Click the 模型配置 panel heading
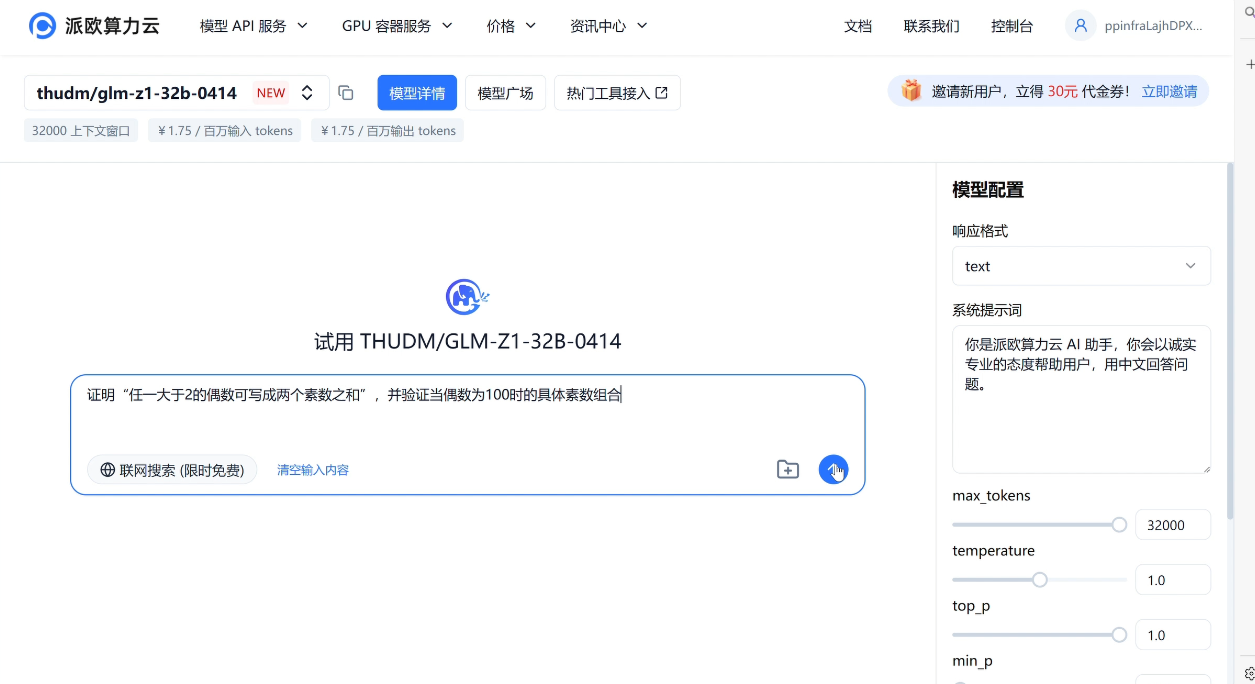This screenshot has width=1255, height=684. (x=988, y=190)
